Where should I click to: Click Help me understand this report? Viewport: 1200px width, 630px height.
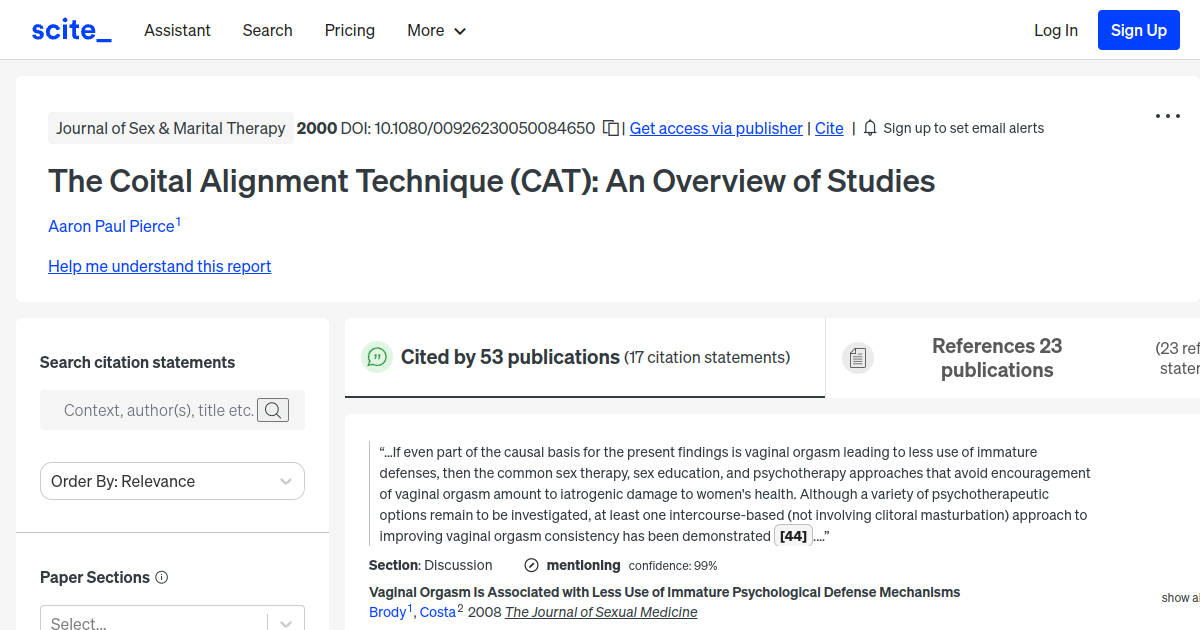[x=159, y=266]
